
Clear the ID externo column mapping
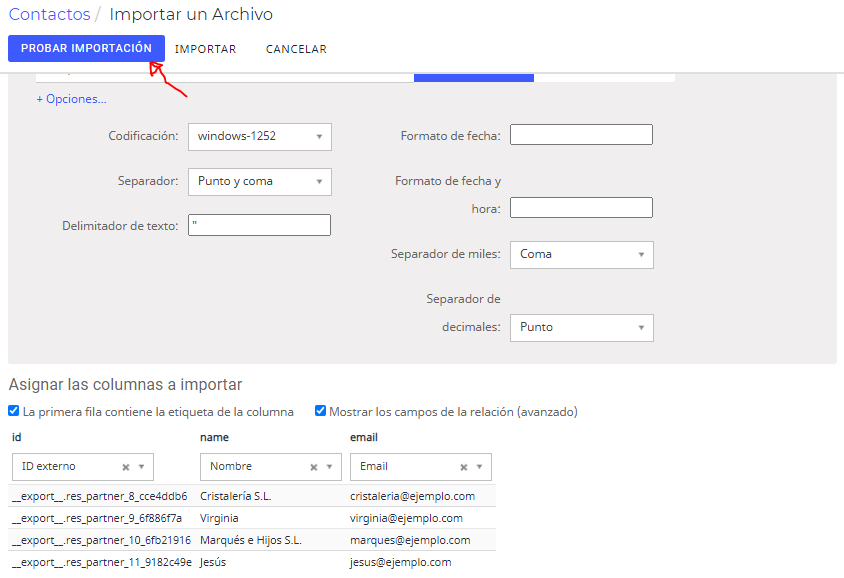[x=126, y=467]
